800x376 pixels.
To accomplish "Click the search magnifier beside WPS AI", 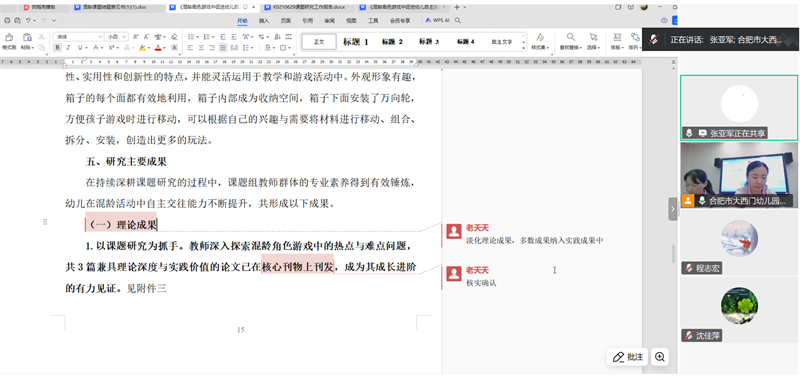I will [458, 20].
